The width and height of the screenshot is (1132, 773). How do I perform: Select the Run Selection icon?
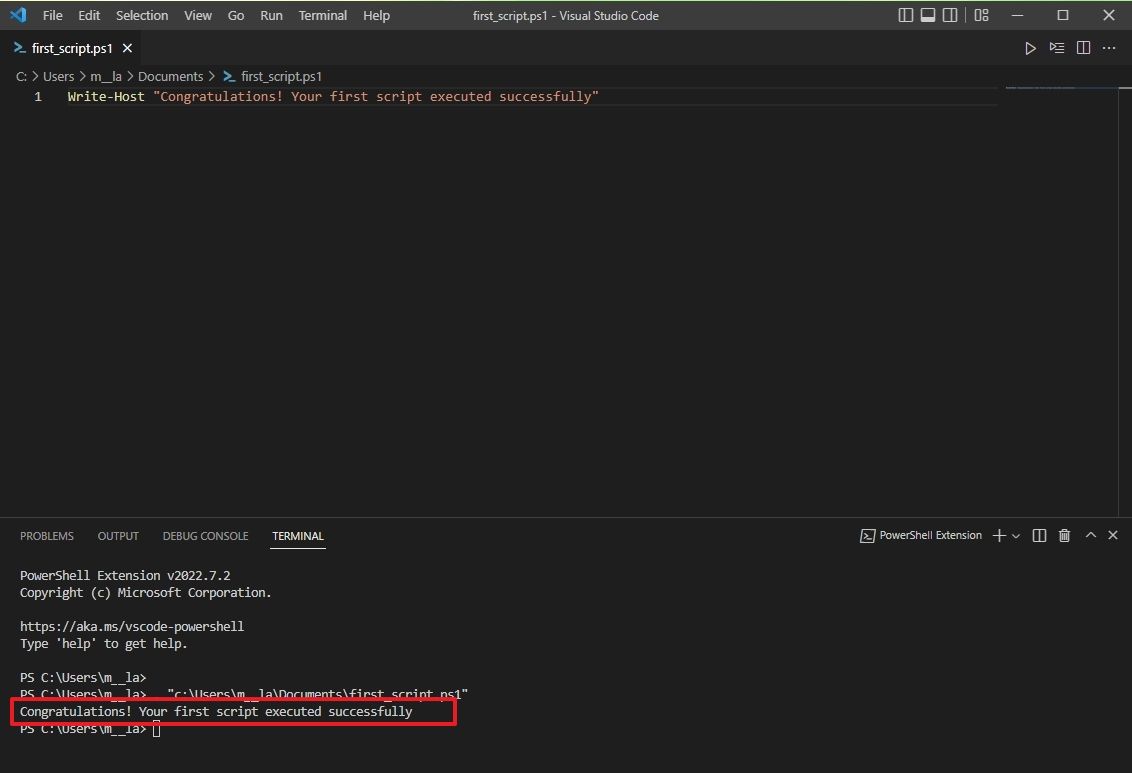[1057, 47]
